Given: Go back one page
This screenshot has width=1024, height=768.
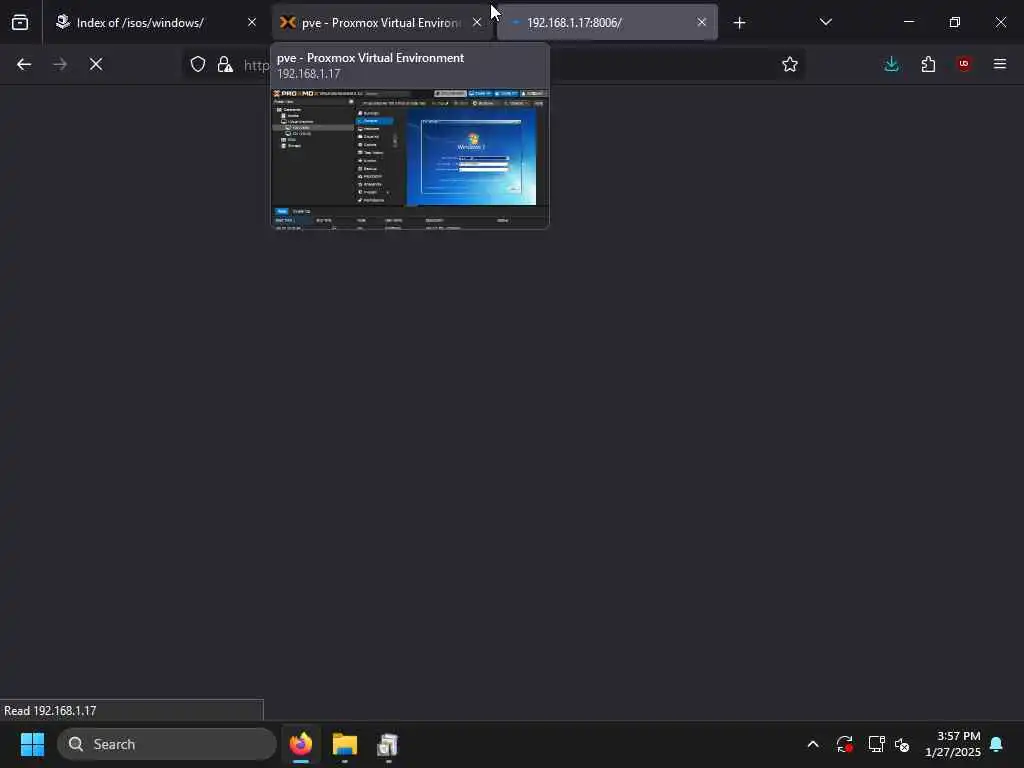Looking at the screenshot, I should pos(24,64).
